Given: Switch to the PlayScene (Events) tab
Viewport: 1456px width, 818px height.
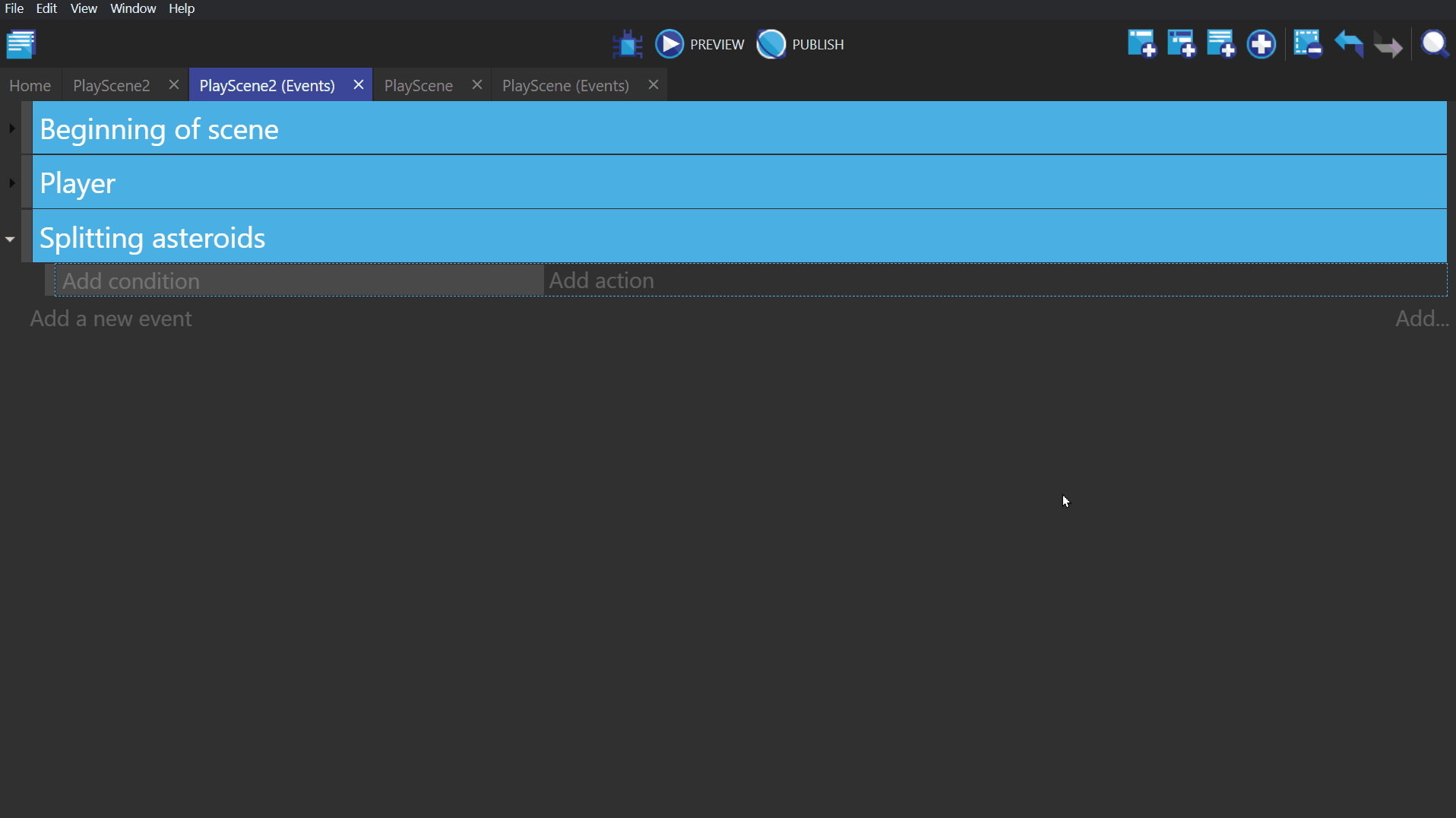Looking at the screenshot, I should coord(565,85).
